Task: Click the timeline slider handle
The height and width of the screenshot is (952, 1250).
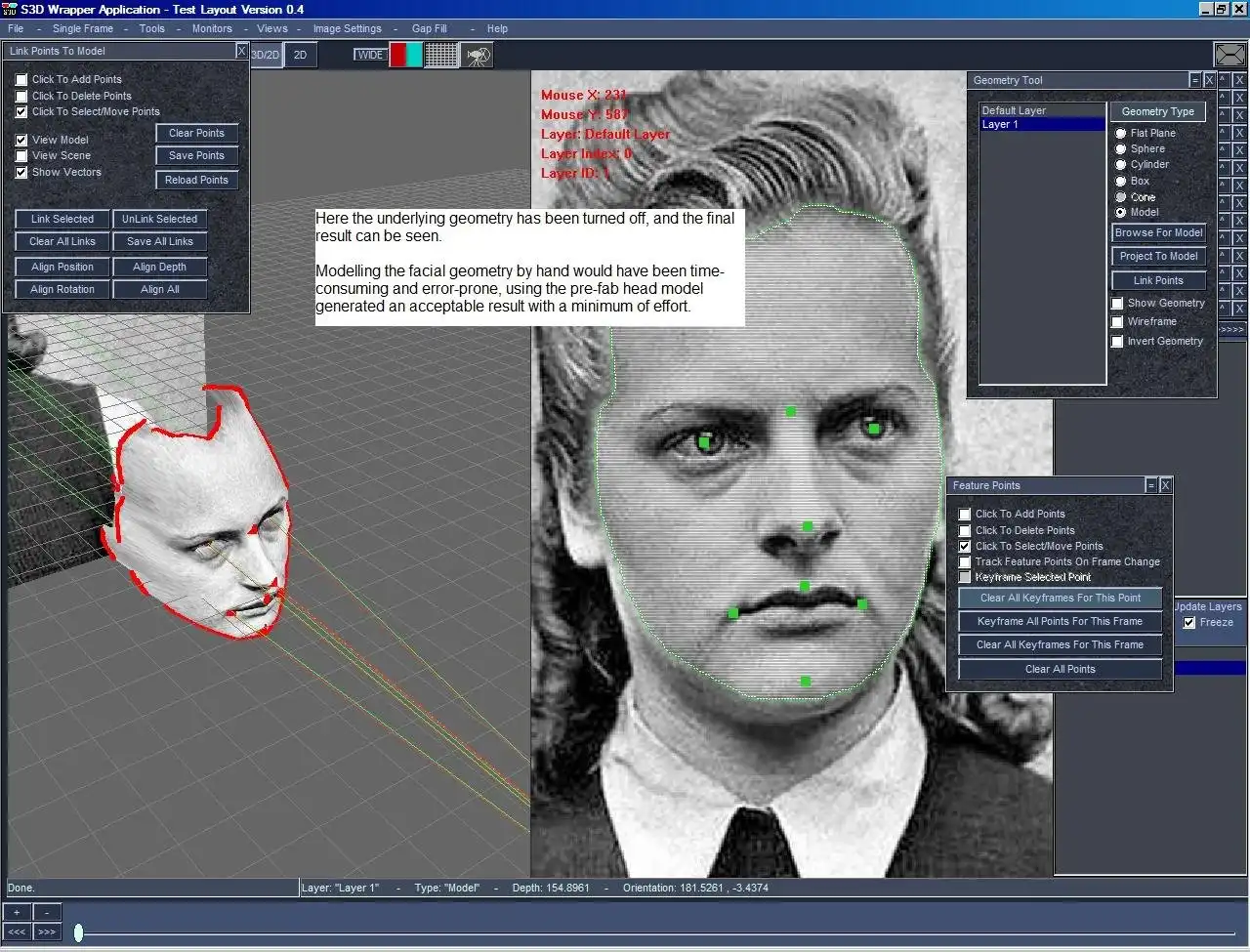Action: [78, 933]
